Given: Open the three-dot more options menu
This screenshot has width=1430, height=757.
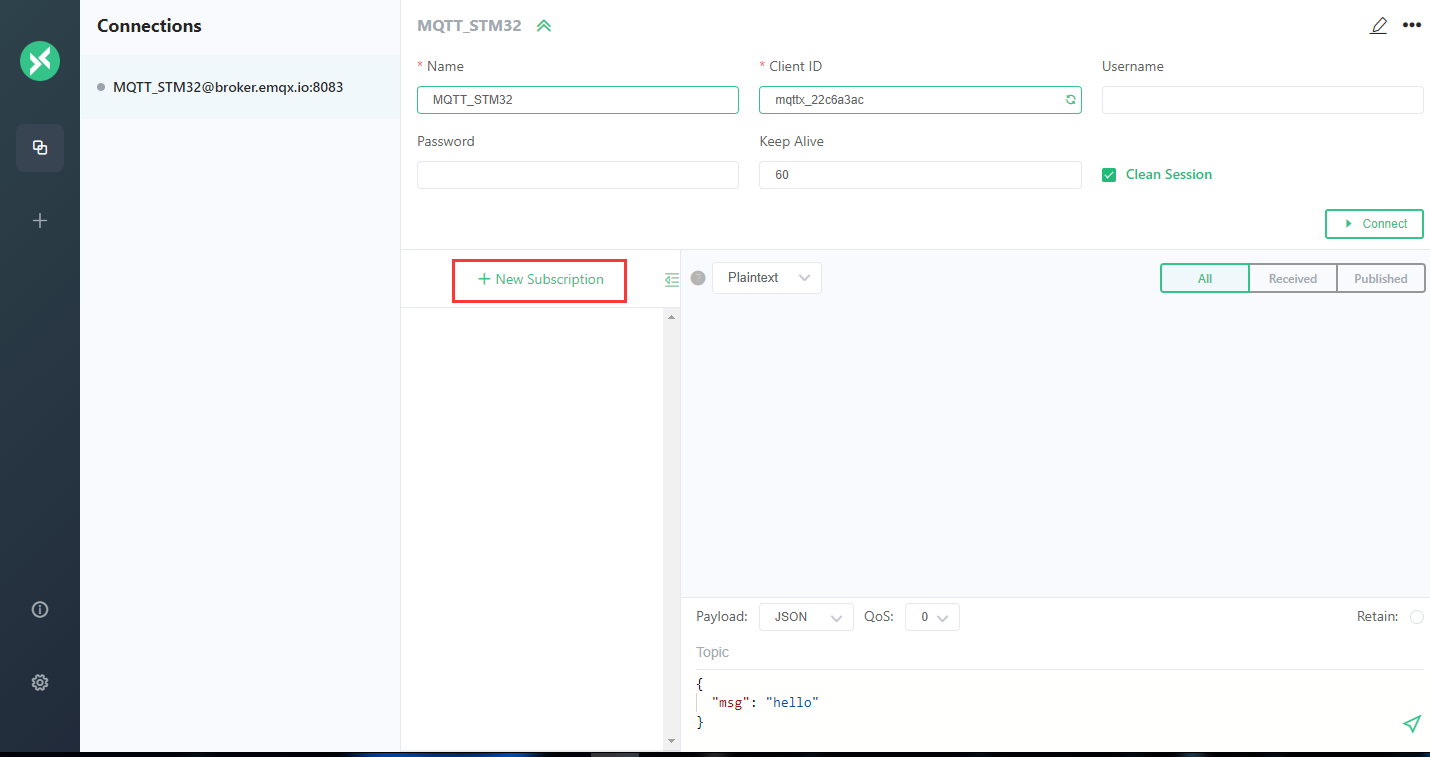Looking at the screenshot, I should (x=1411, y=26).
